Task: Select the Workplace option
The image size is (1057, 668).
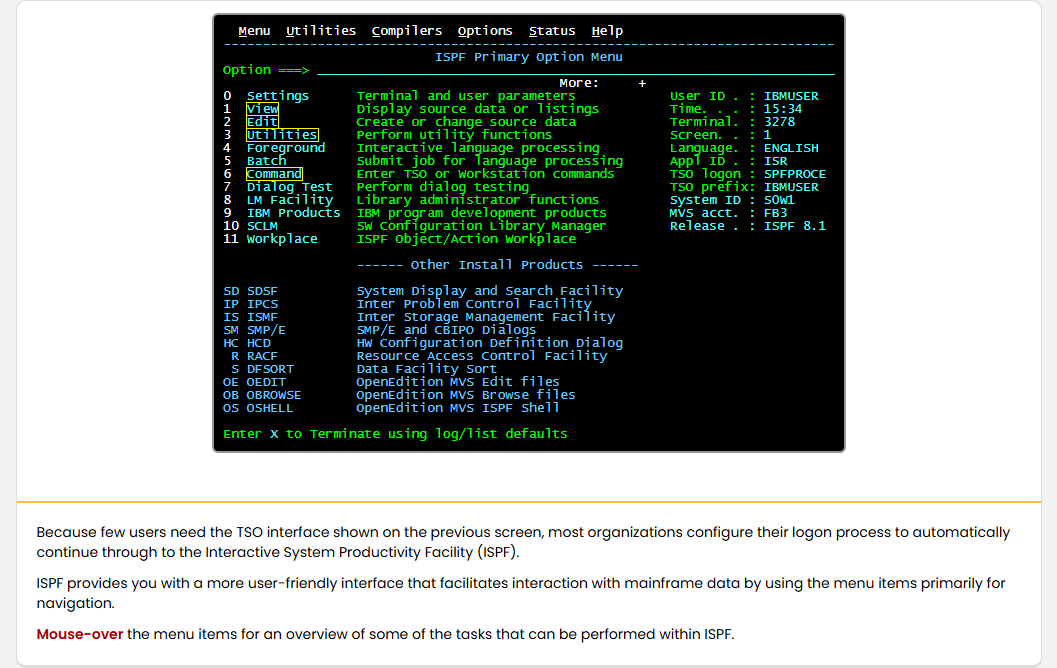Action: (282, 239)
